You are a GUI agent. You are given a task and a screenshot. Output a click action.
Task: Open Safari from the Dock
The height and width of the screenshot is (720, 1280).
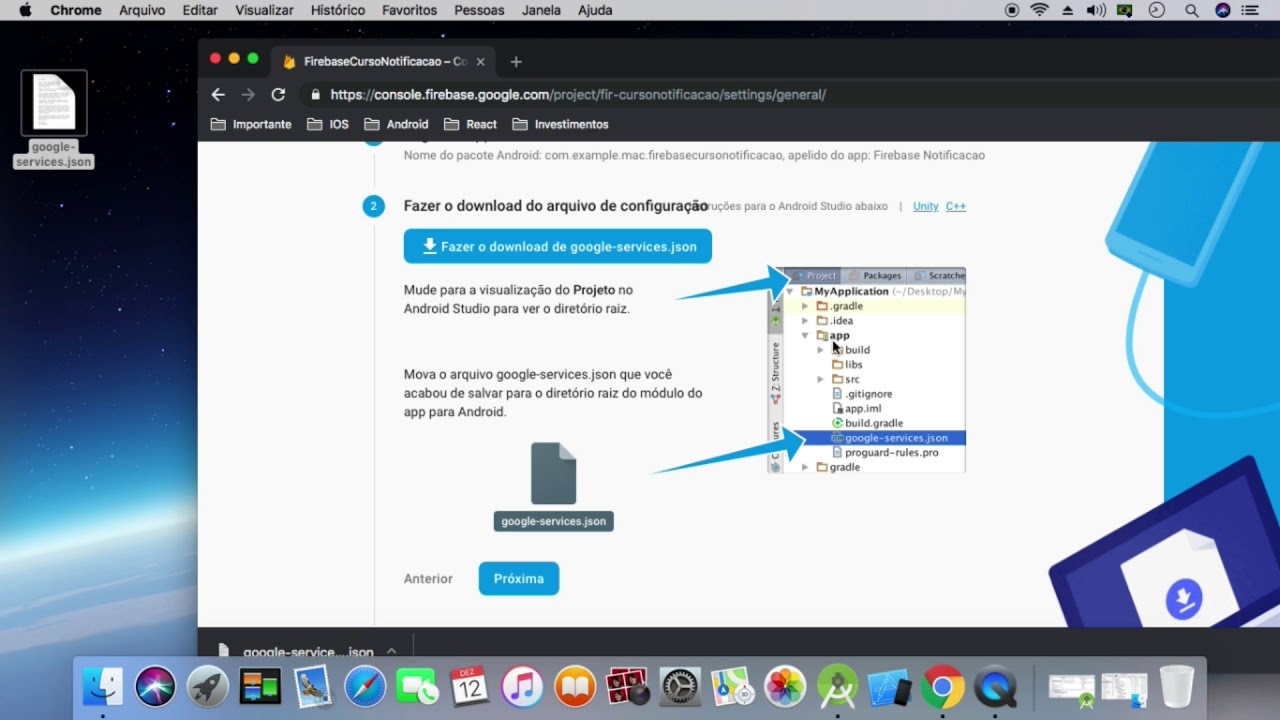coord(365,687)
